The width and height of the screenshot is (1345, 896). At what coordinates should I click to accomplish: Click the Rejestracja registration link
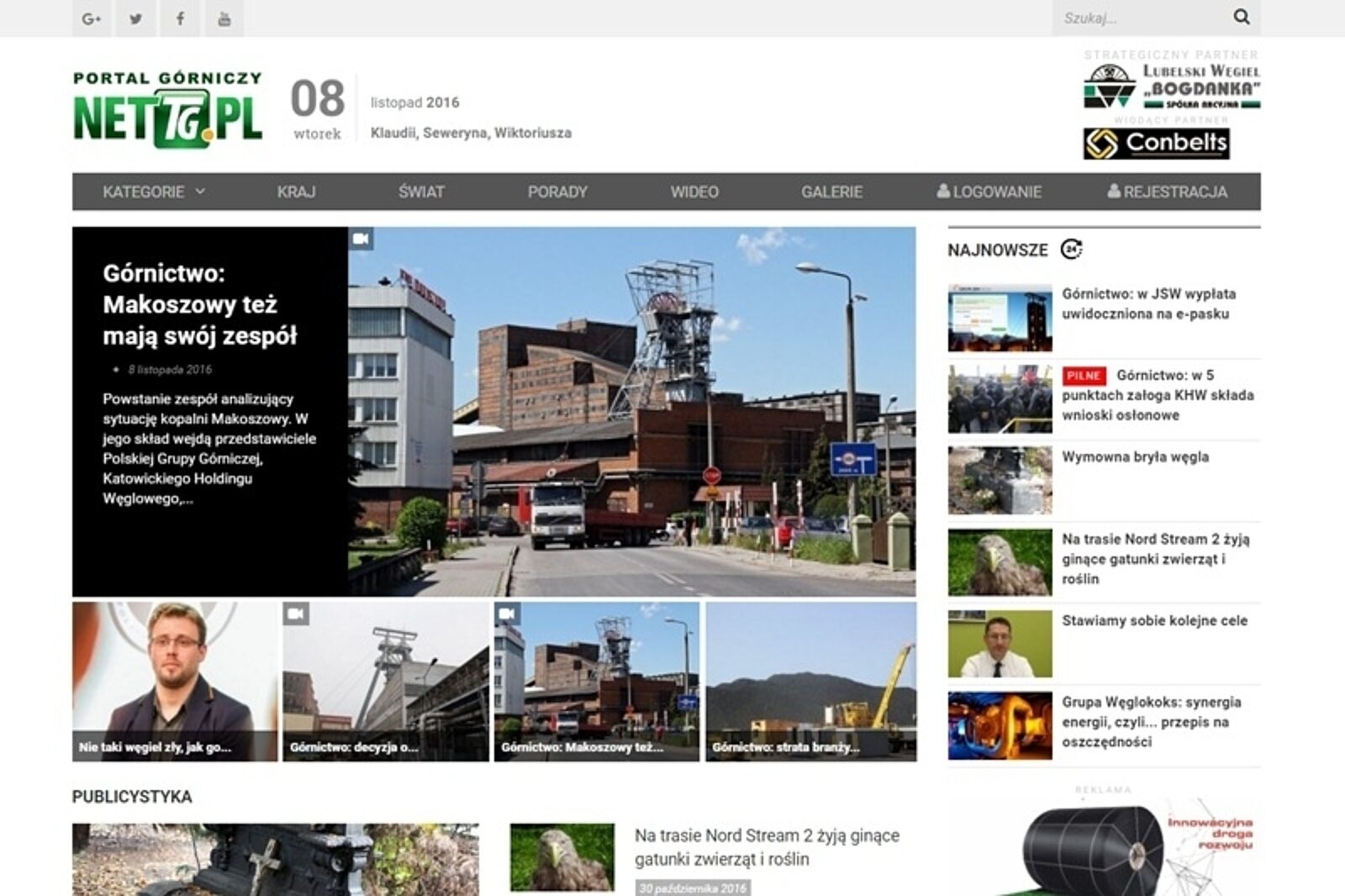point(1167,192)
